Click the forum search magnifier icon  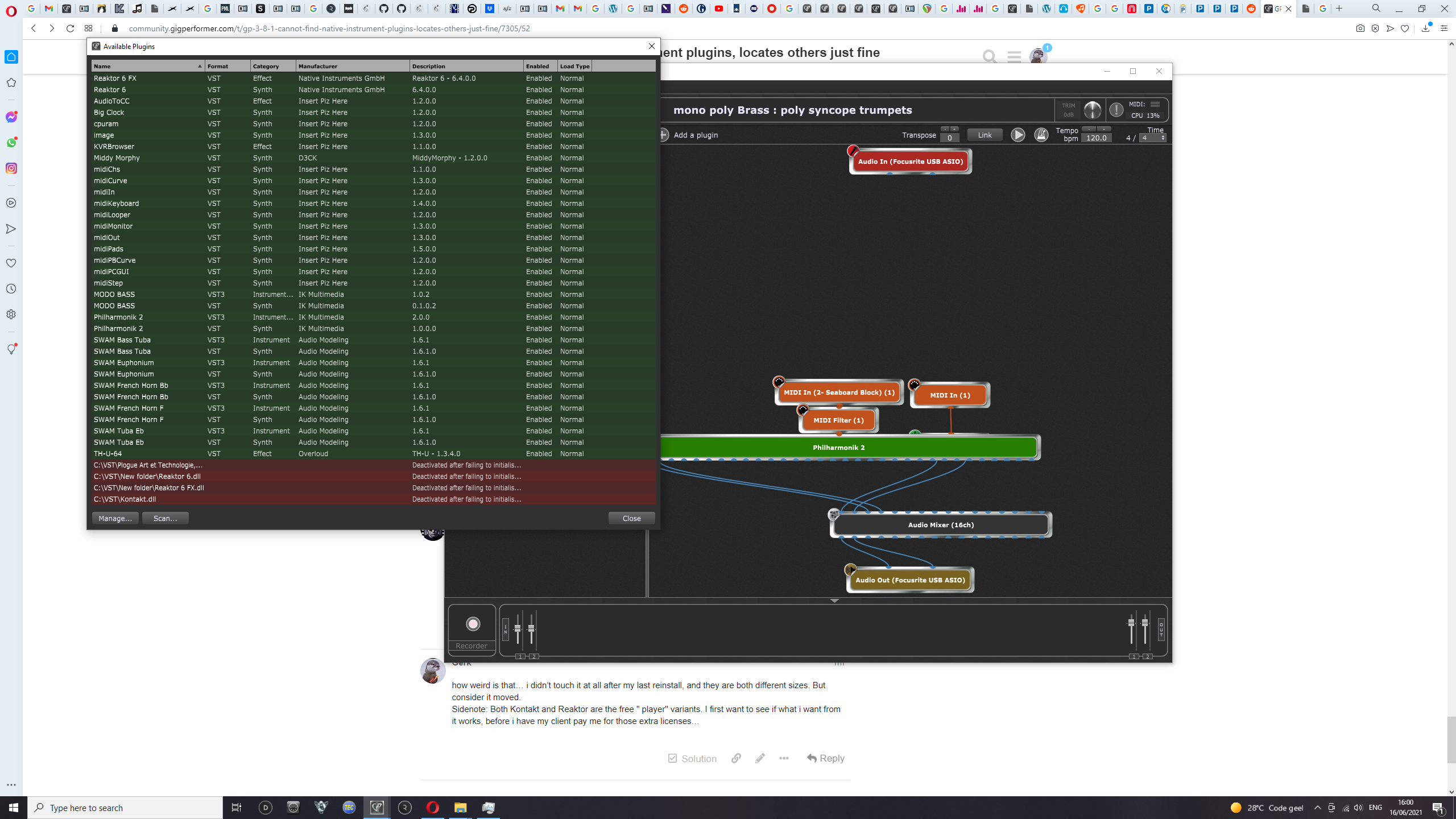[x=989, y=56]
